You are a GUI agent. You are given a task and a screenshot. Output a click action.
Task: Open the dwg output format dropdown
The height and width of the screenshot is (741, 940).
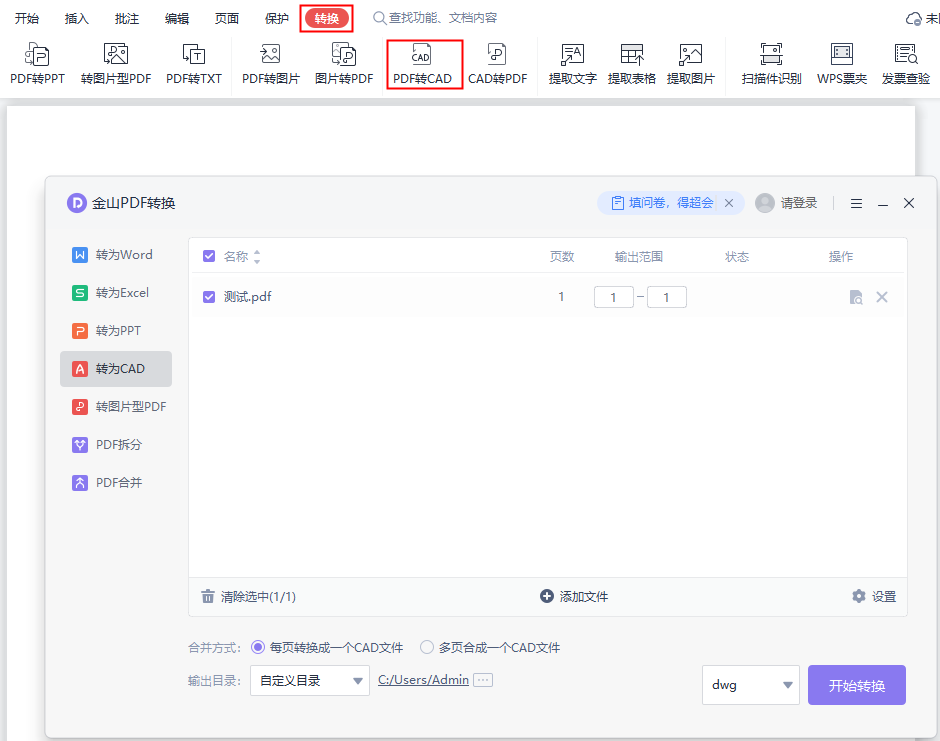[750, 685]
